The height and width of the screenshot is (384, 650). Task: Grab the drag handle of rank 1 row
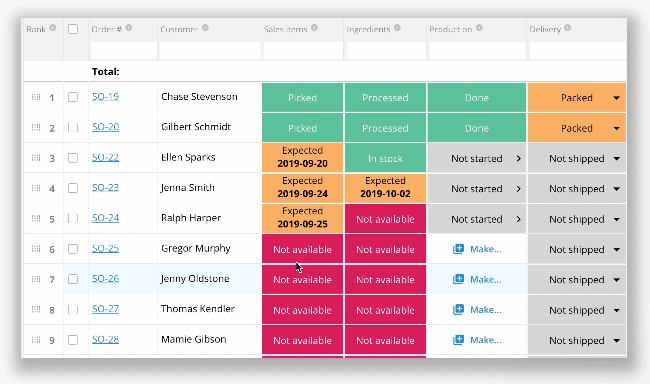click(36, 97)
